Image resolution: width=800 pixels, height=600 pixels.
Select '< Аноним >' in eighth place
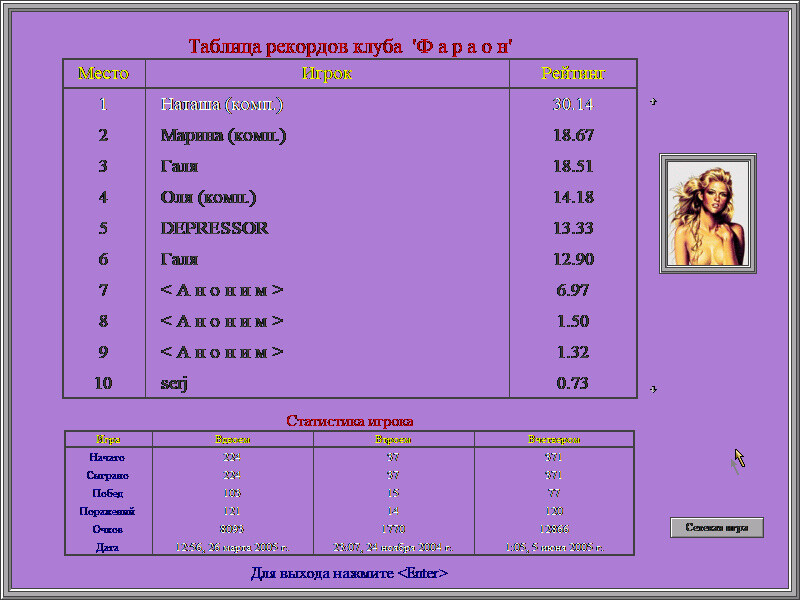click(222, 321)
